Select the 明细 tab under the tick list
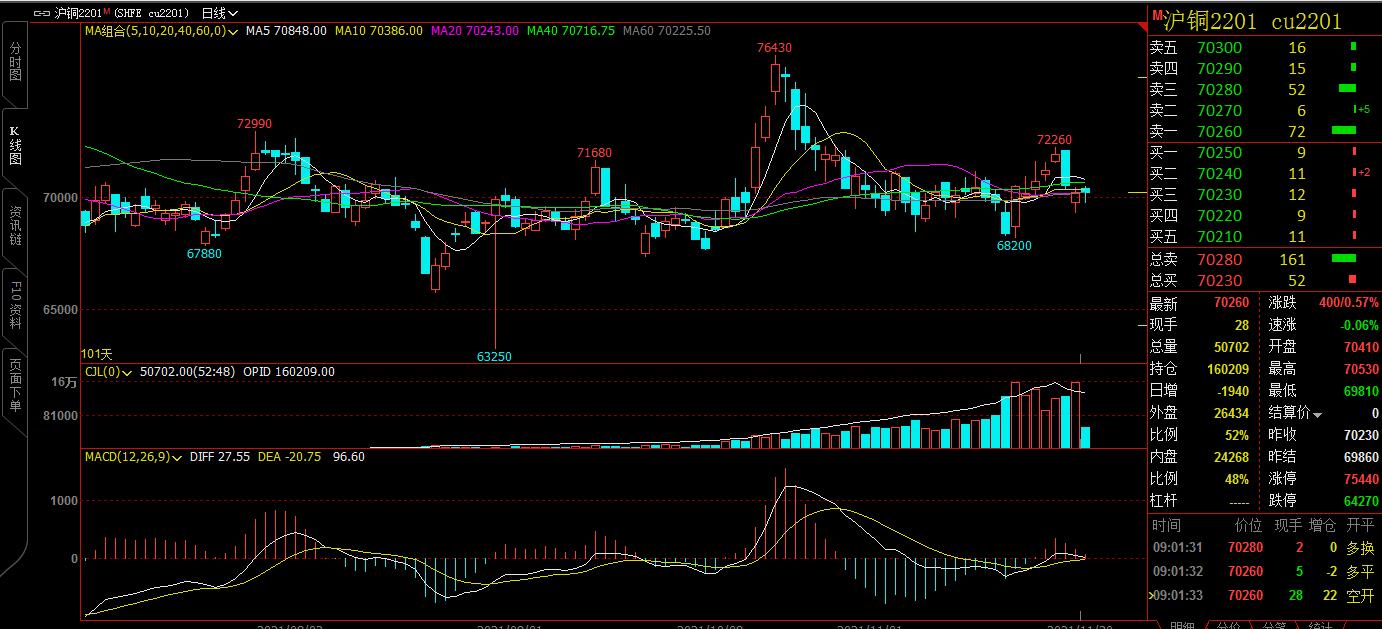 [x=1182, y=624]
